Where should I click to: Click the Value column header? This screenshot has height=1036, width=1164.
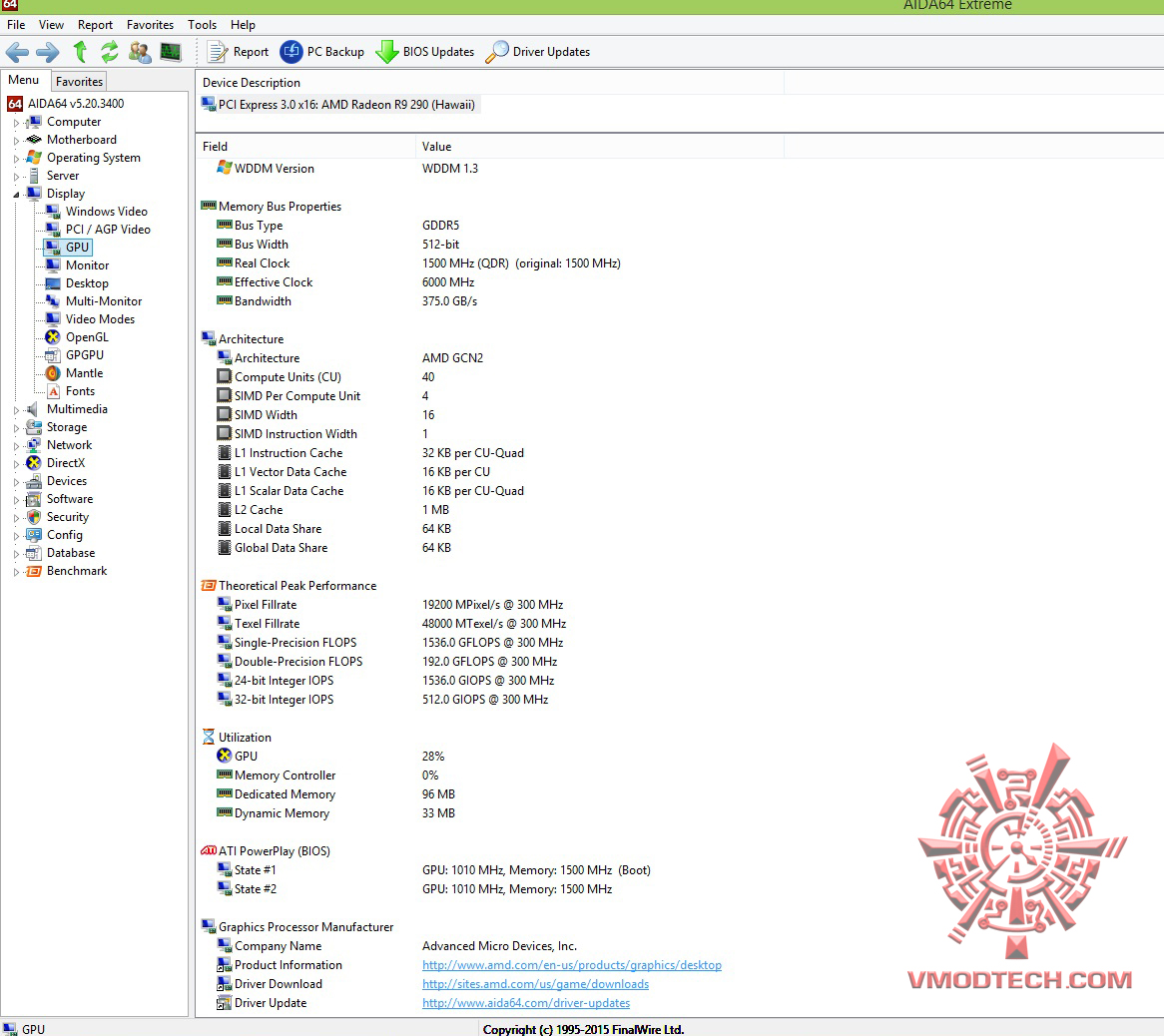[599, 146]
